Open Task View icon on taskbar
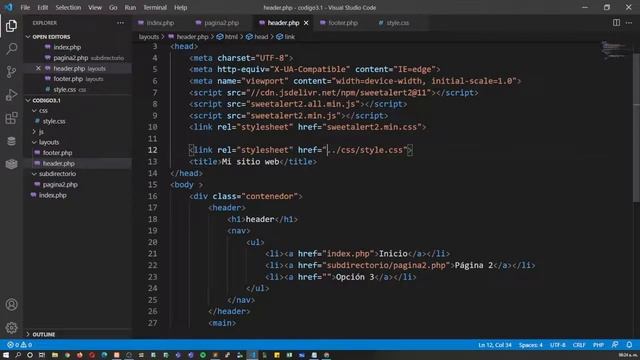Screen dimensions: 640x360 pos(42,355)
